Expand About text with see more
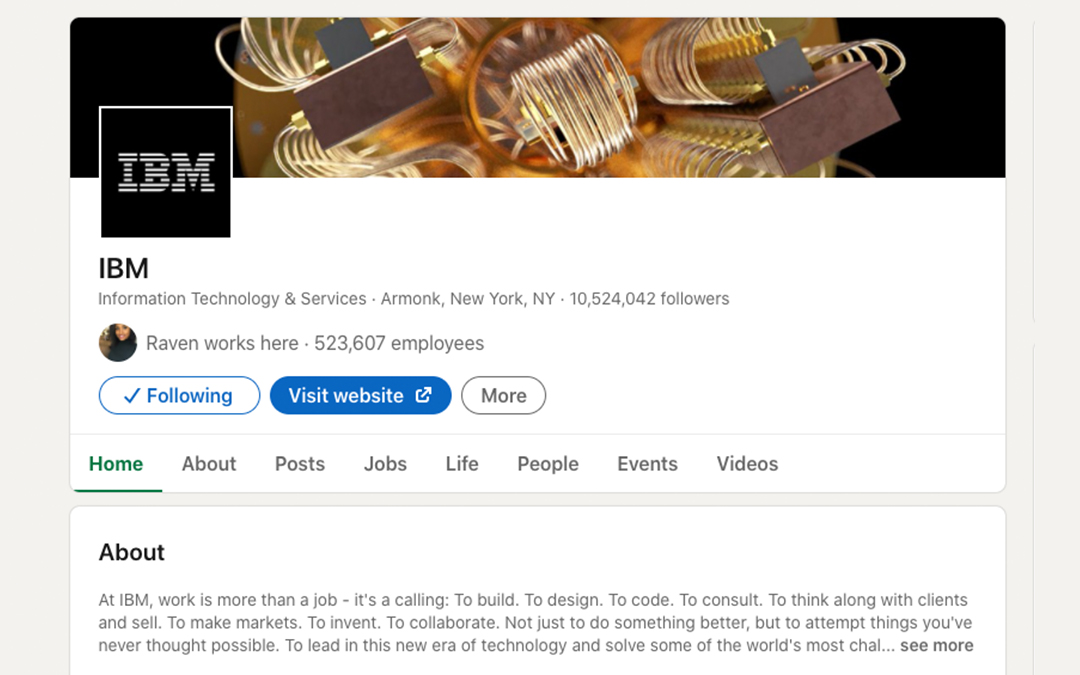Screen dimensions: 1080x675 [937, 645]
